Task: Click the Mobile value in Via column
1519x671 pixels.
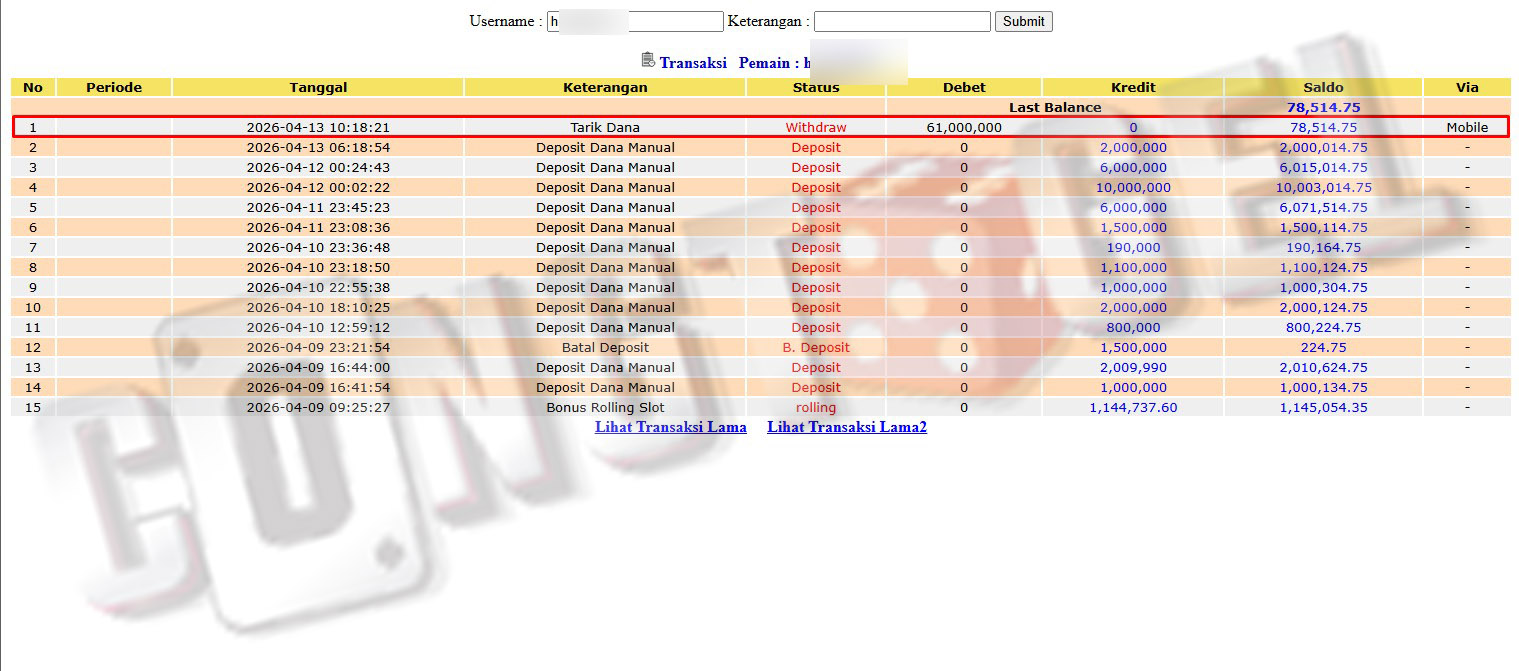Action: tap(1467, 127)
